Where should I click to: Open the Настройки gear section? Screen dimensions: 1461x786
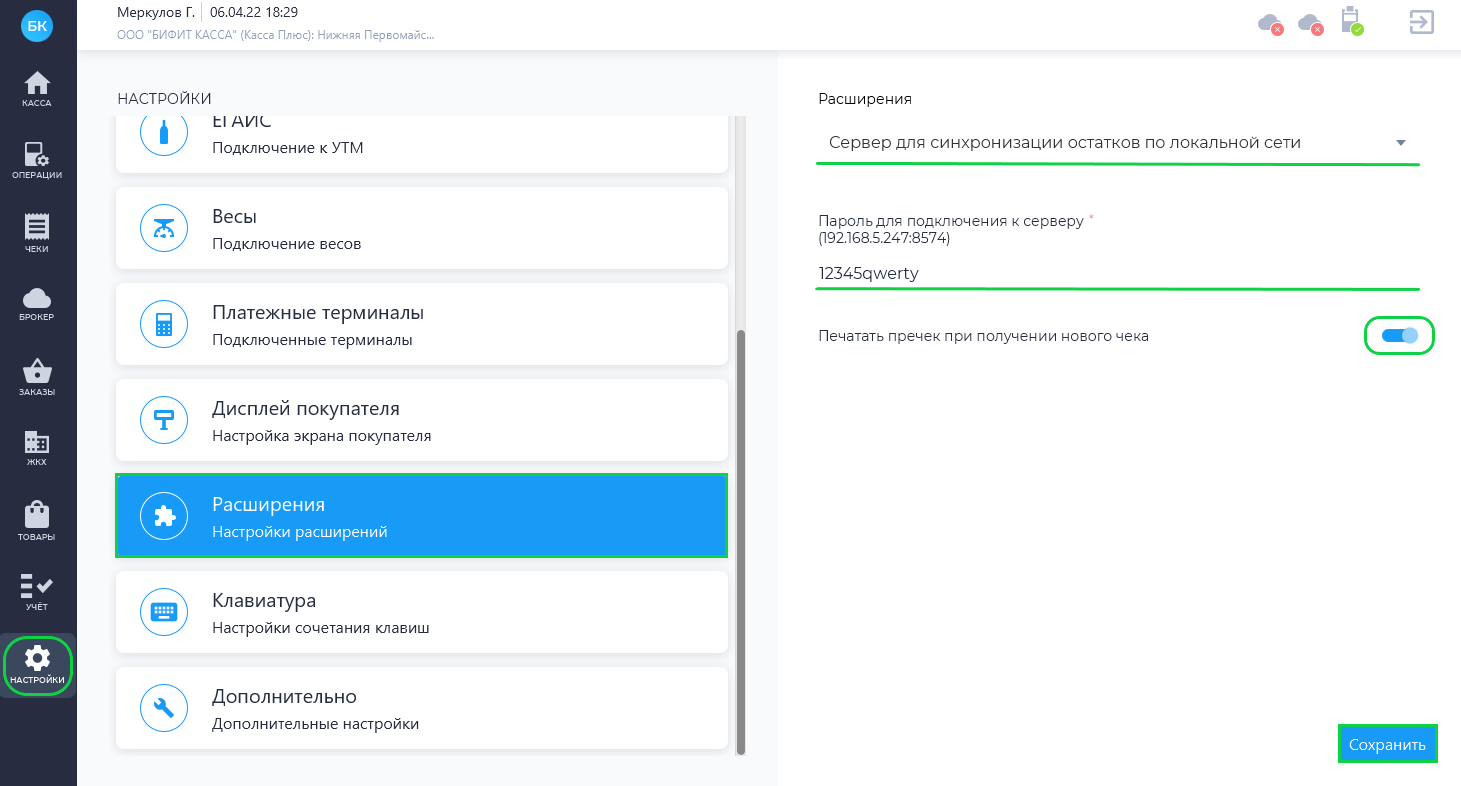[x=38, y=665]
